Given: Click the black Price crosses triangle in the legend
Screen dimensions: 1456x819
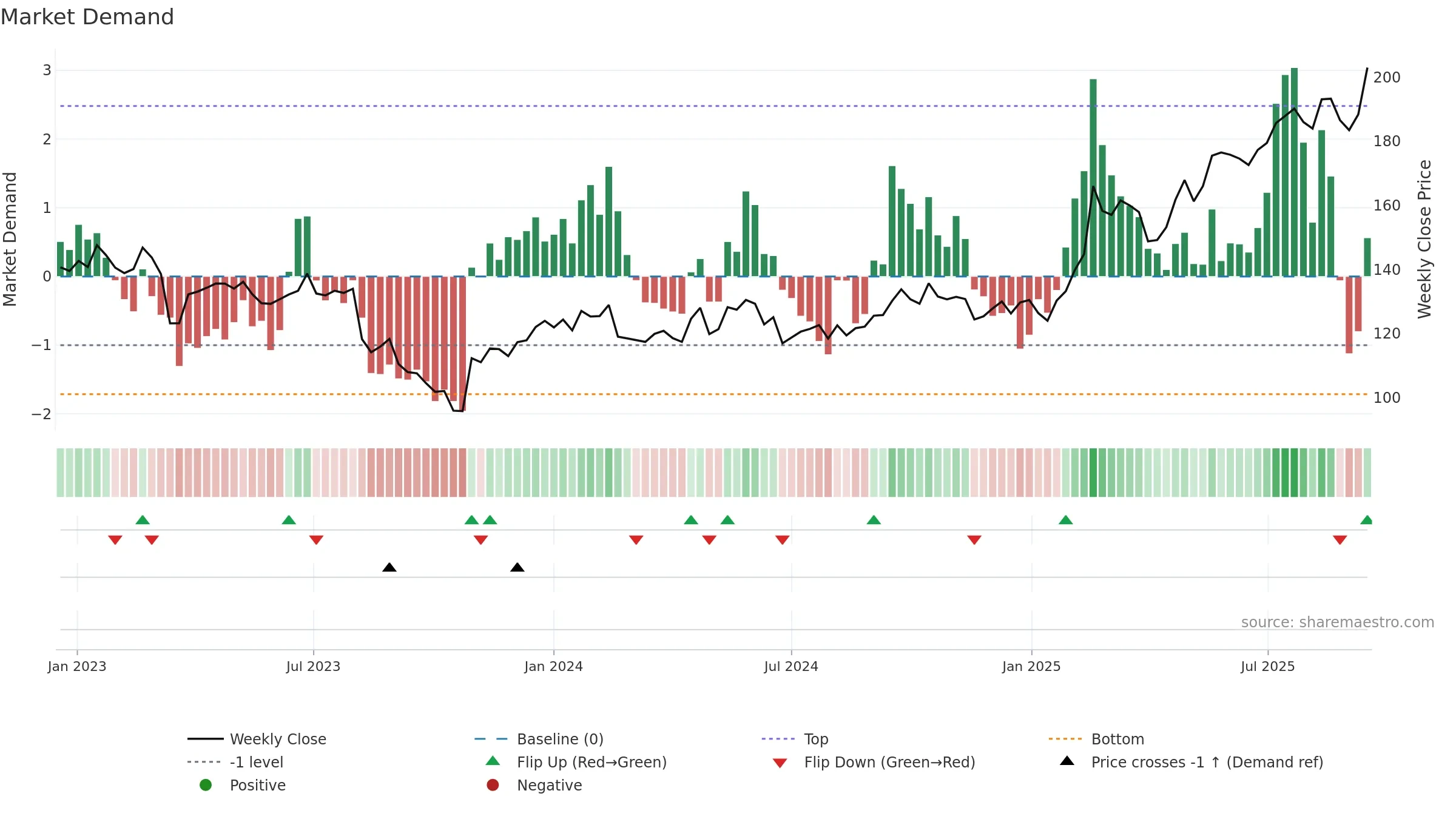Looking at the screenshot, I should 1067,761.
